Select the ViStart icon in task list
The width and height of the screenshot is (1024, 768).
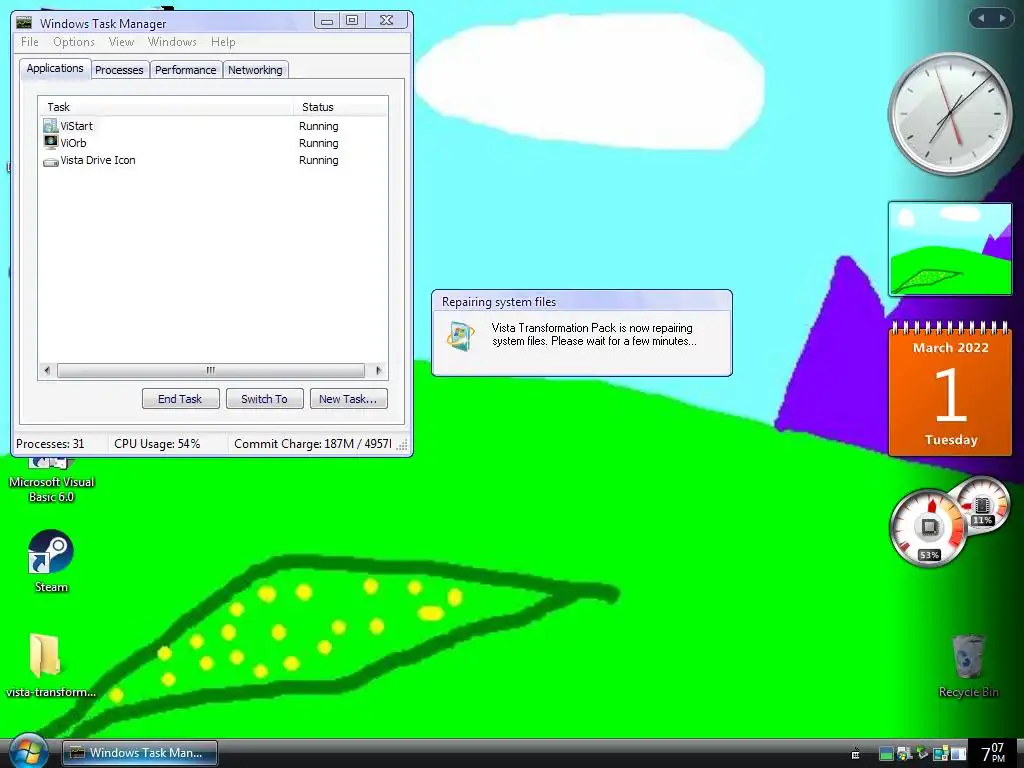coord(50,125)
